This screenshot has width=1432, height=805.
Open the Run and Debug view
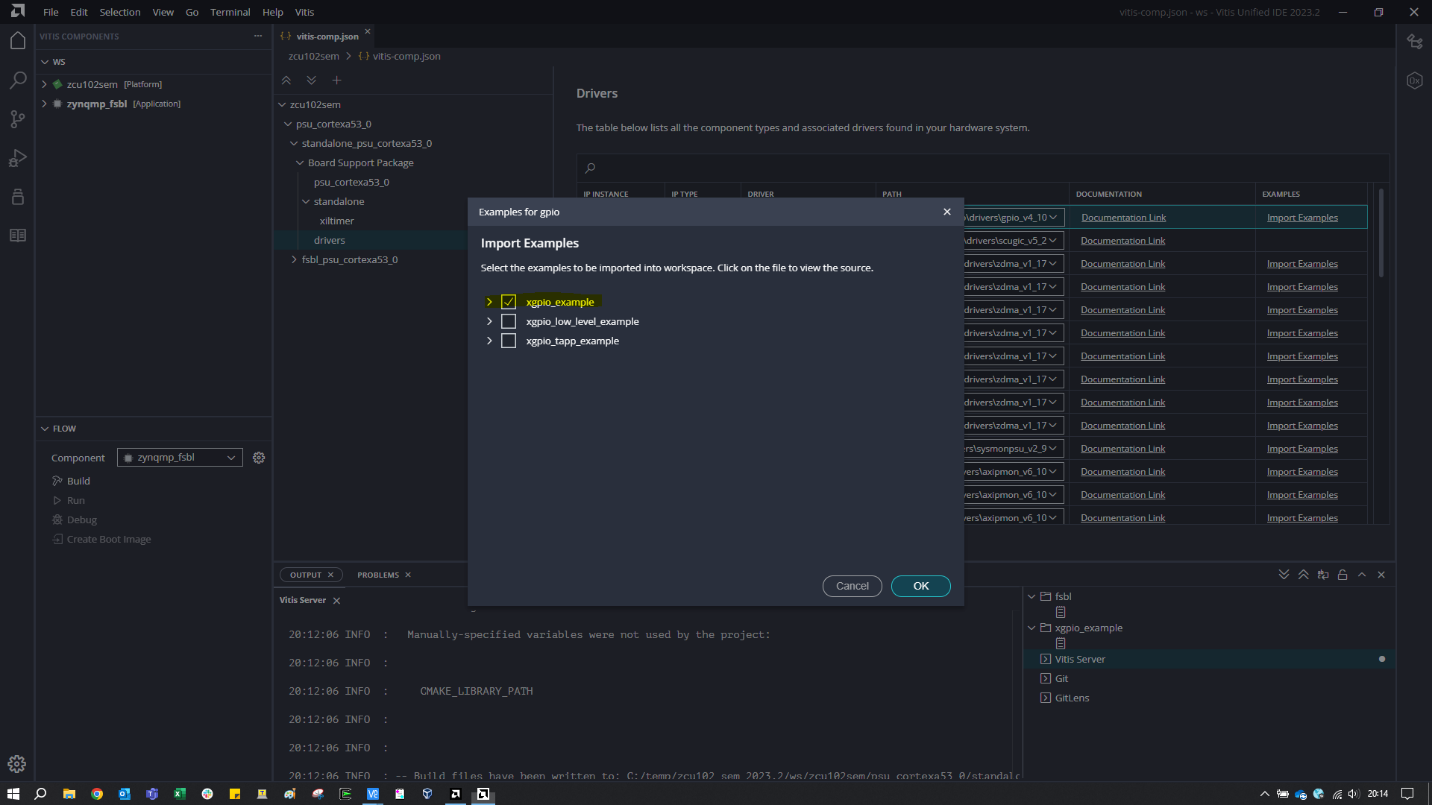pyautogui.click(x=17, y=158)
